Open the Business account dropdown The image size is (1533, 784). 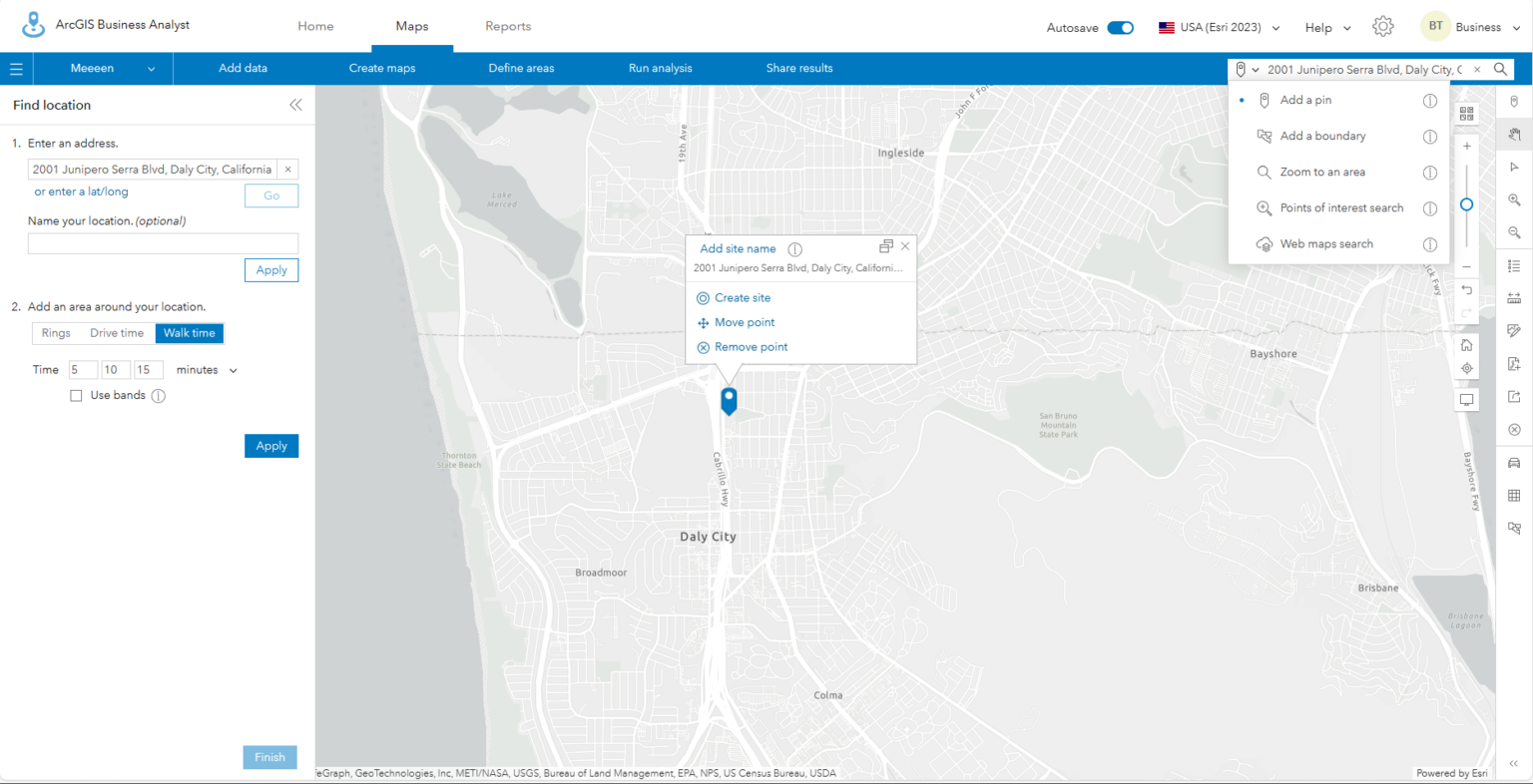[1472, 27]
